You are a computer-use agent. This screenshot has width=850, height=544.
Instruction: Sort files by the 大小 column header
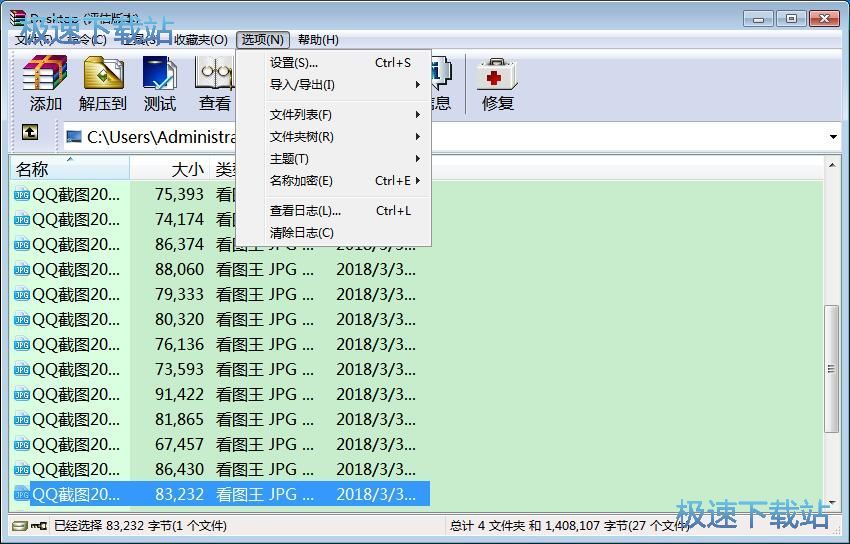coord(169,169)
